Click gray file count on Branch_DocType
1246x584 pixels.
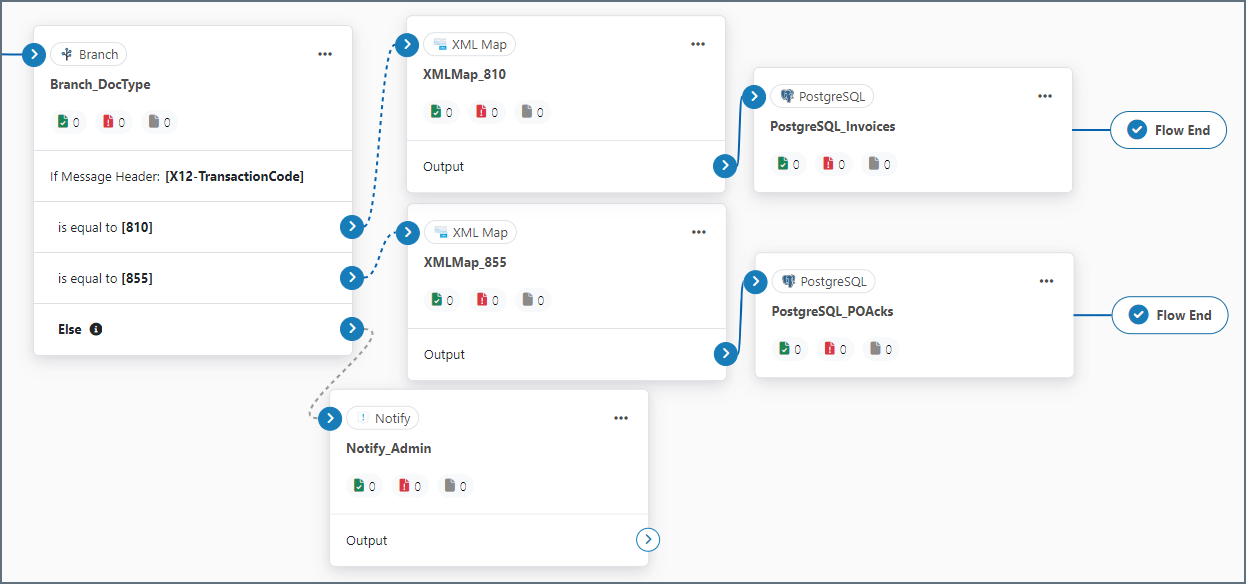pyautogui.click(x=159, y=122)
